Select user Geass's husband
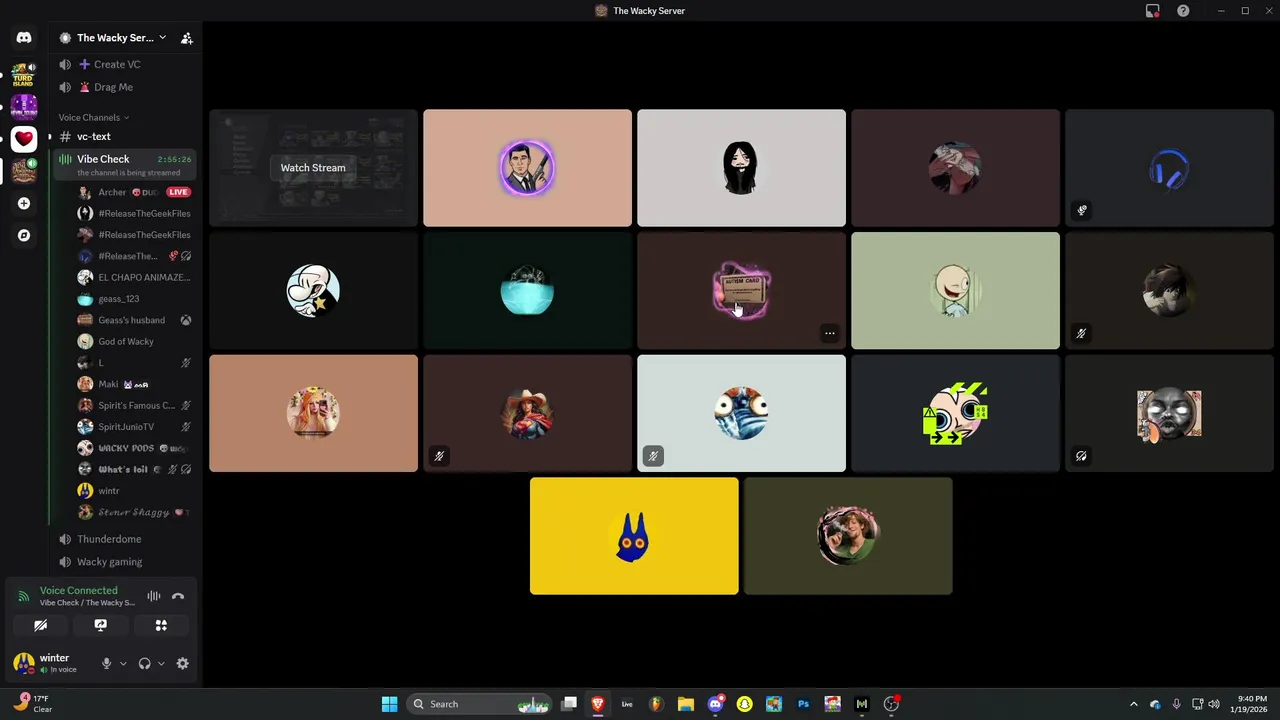This screenshot has width=1280, height=720. click(x=134, y=320)
